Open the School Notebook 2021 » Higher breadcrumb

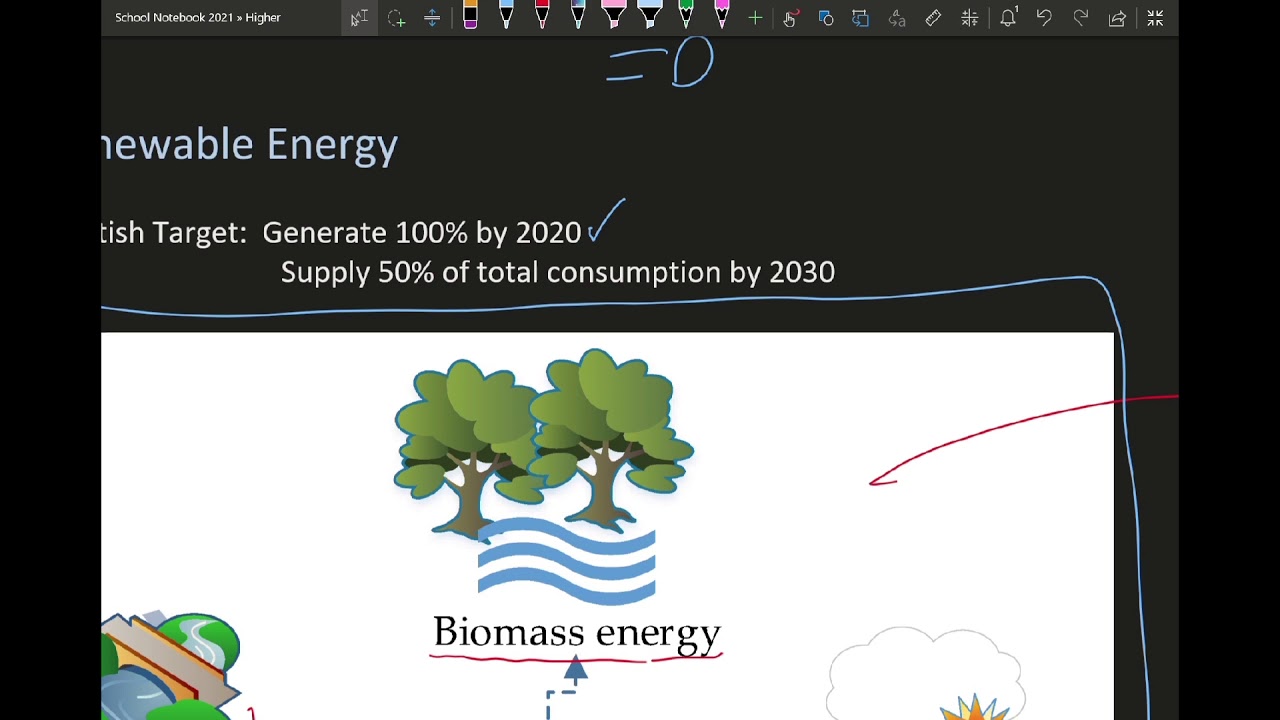pos(198,17)
